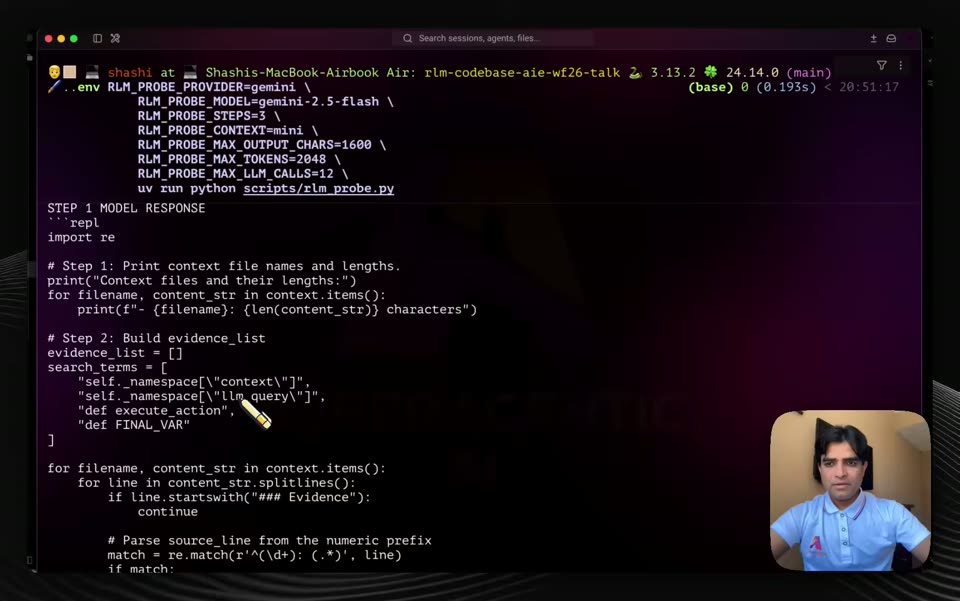Click the download/update icon in title bar
Screen dimensions: 960x601
point(874,39)
